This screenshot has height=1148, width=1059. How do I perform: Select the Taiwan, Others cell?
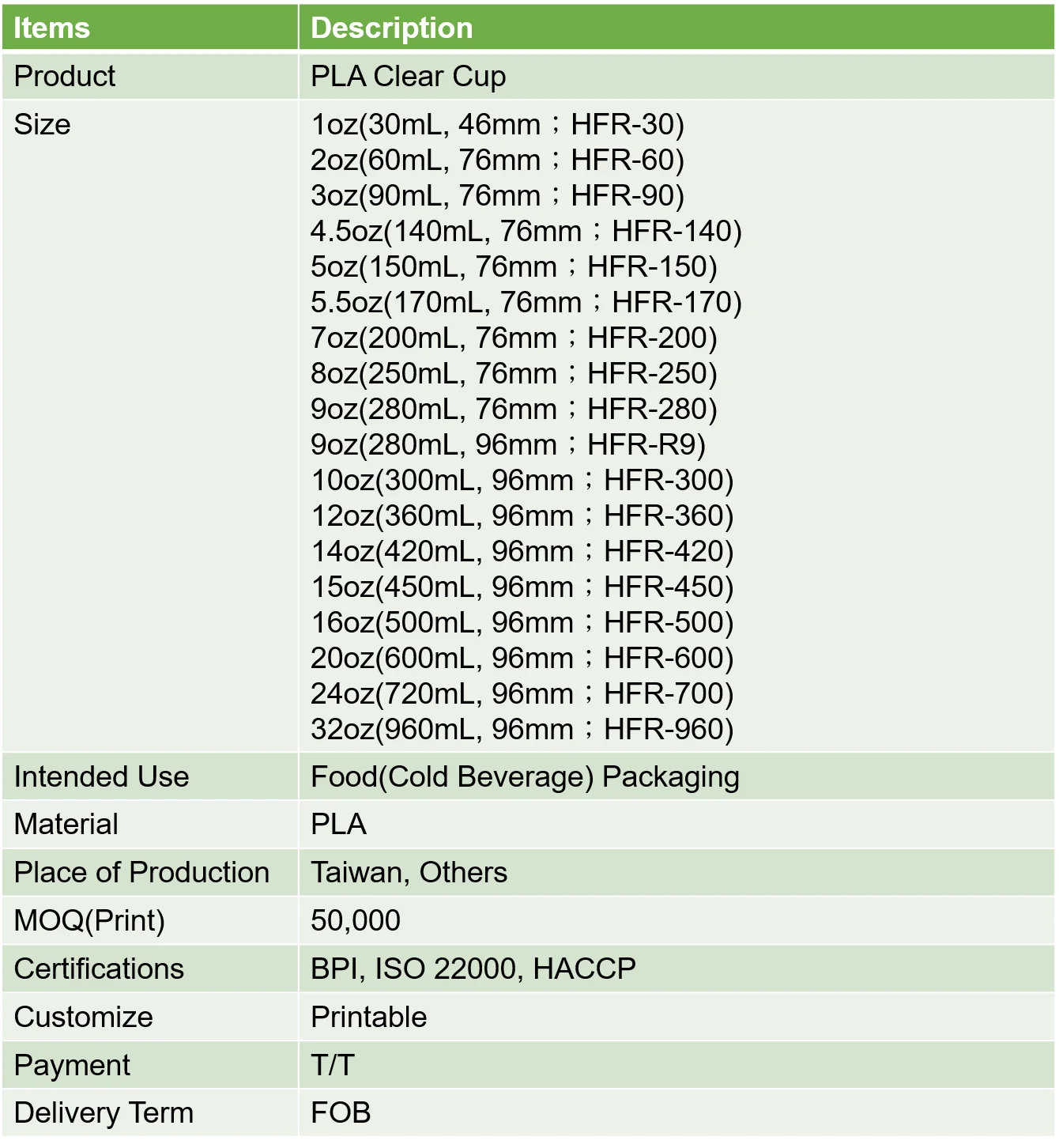coord(409,873)
